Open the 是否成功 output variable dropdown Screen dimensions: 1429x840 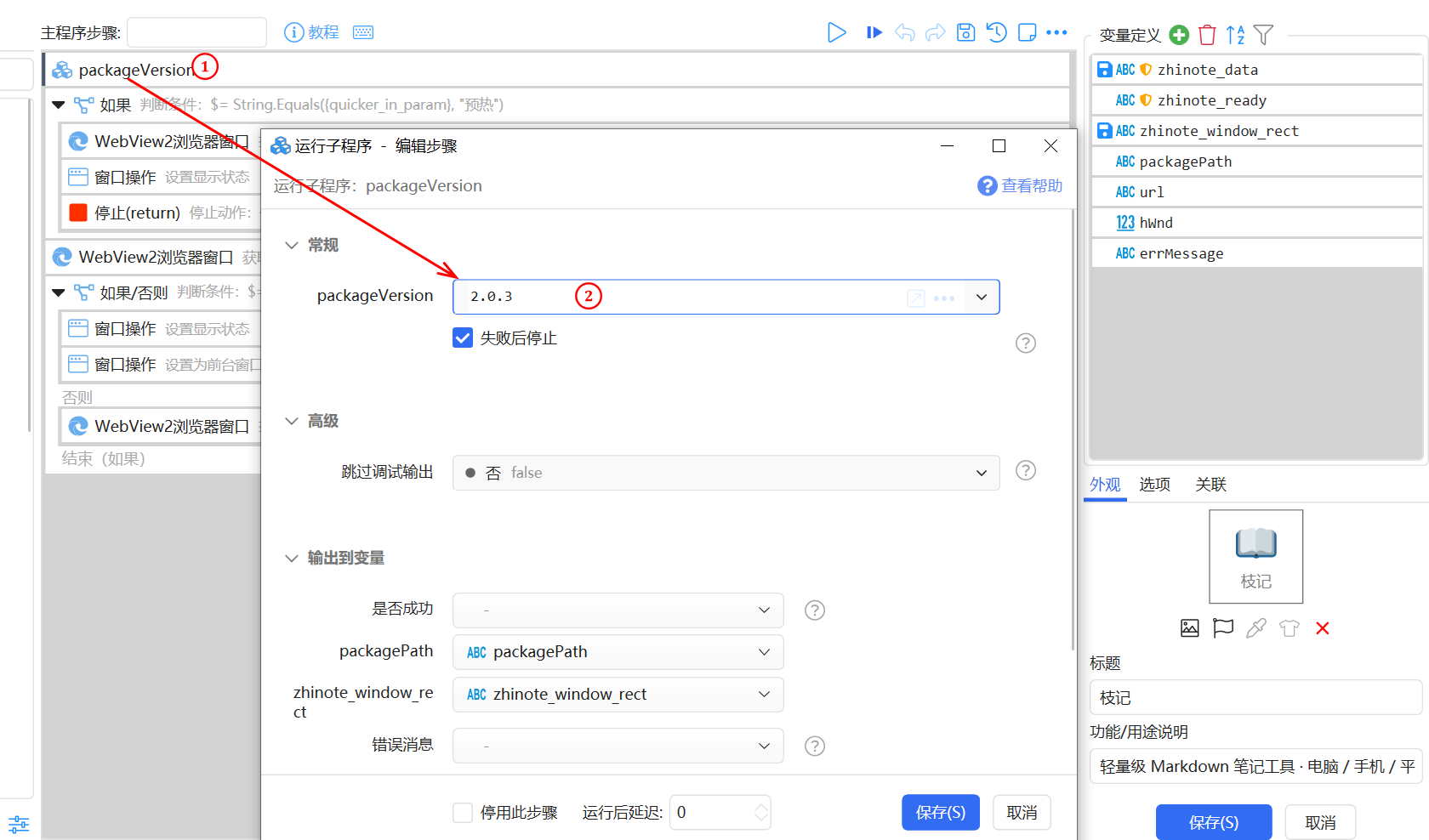point(618,610)
